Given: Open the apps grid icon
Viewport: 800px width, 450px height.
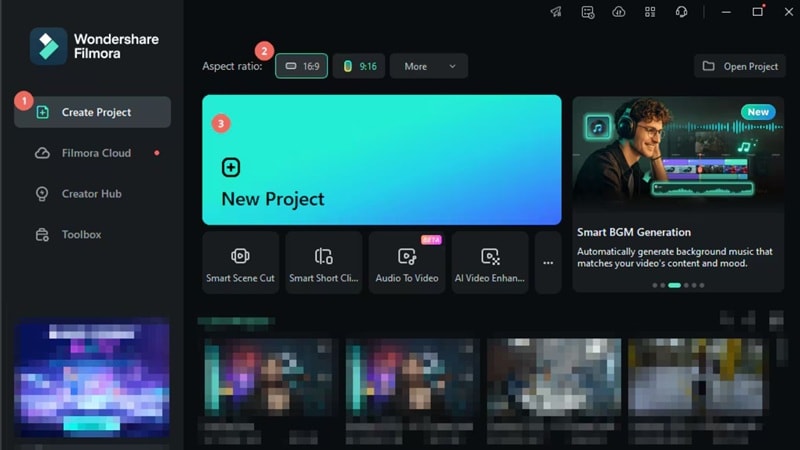Looking at the screenshot, I should pyautogui.click(x=650, y=12).
